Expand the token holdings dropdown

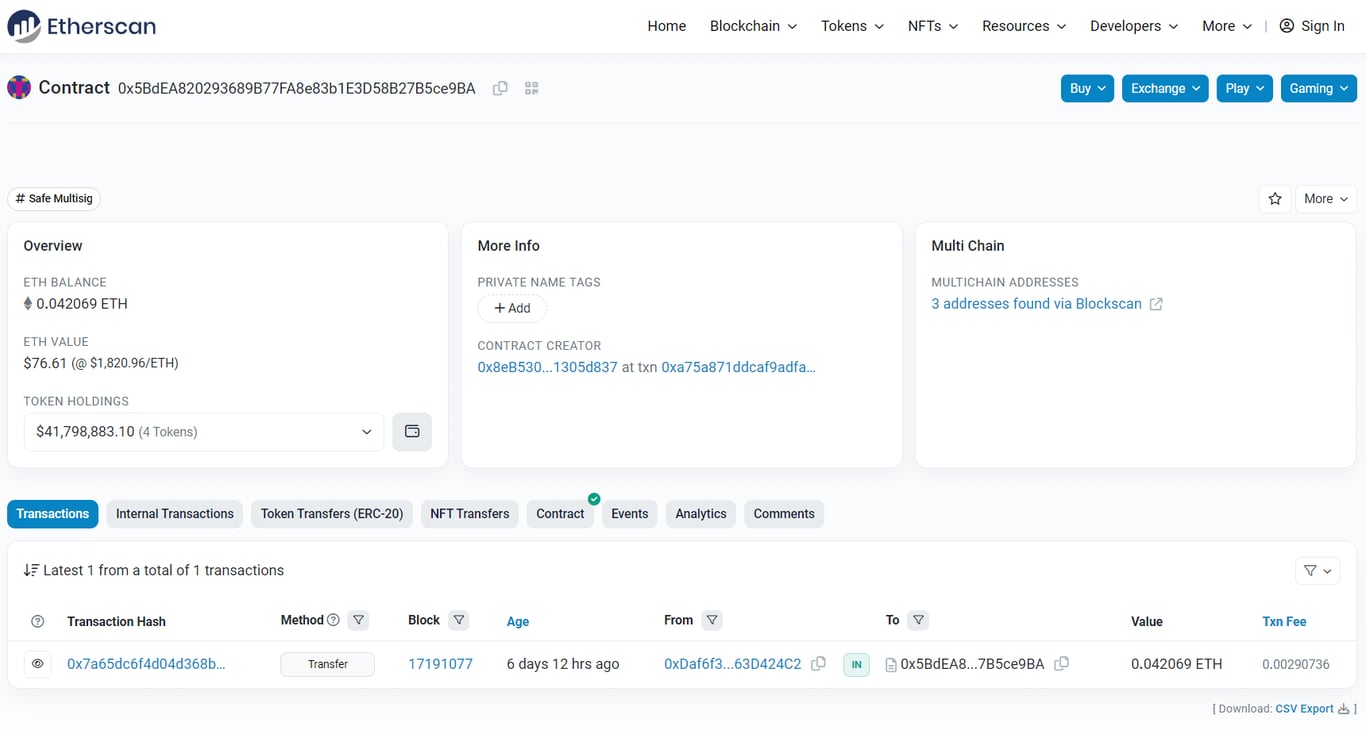366,431
